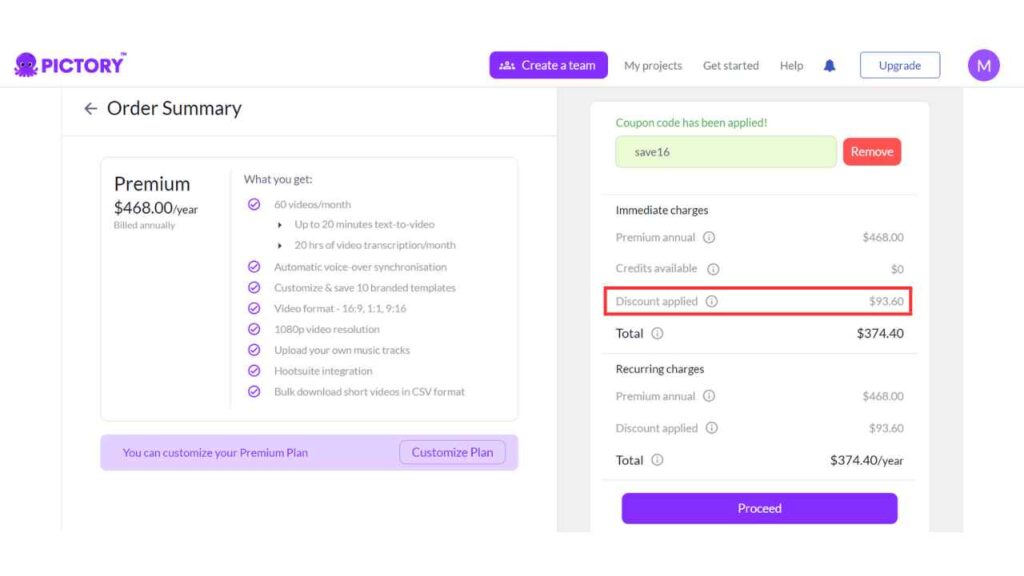Click info icon next to Premium annual in Recurring charges
The height and width of the screenshot is (576, 1024).
(x=709, y=396)
